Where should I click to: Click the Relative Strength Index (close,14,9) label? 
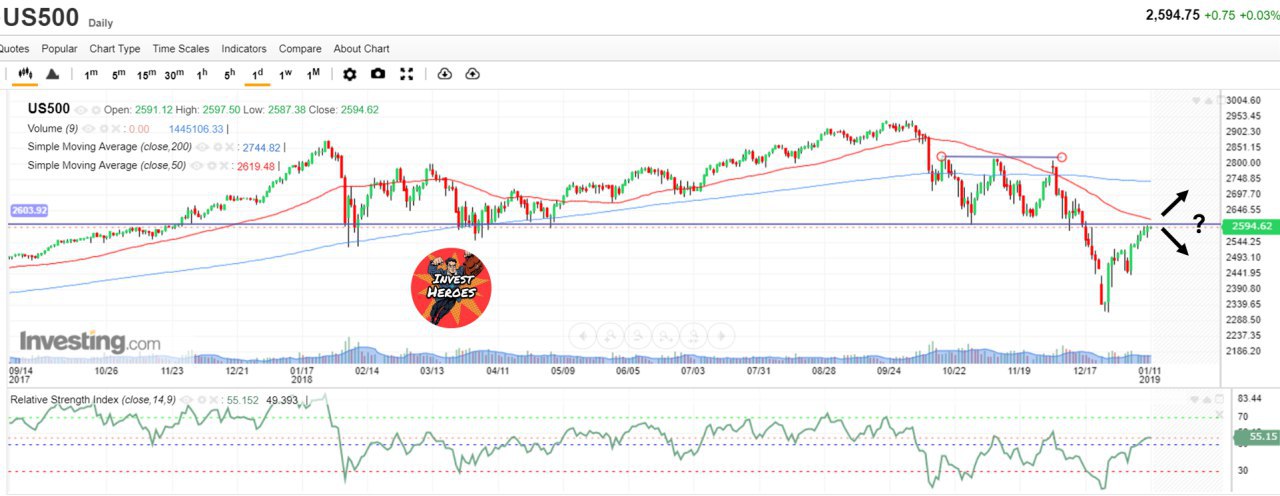[x=93, y=400]
